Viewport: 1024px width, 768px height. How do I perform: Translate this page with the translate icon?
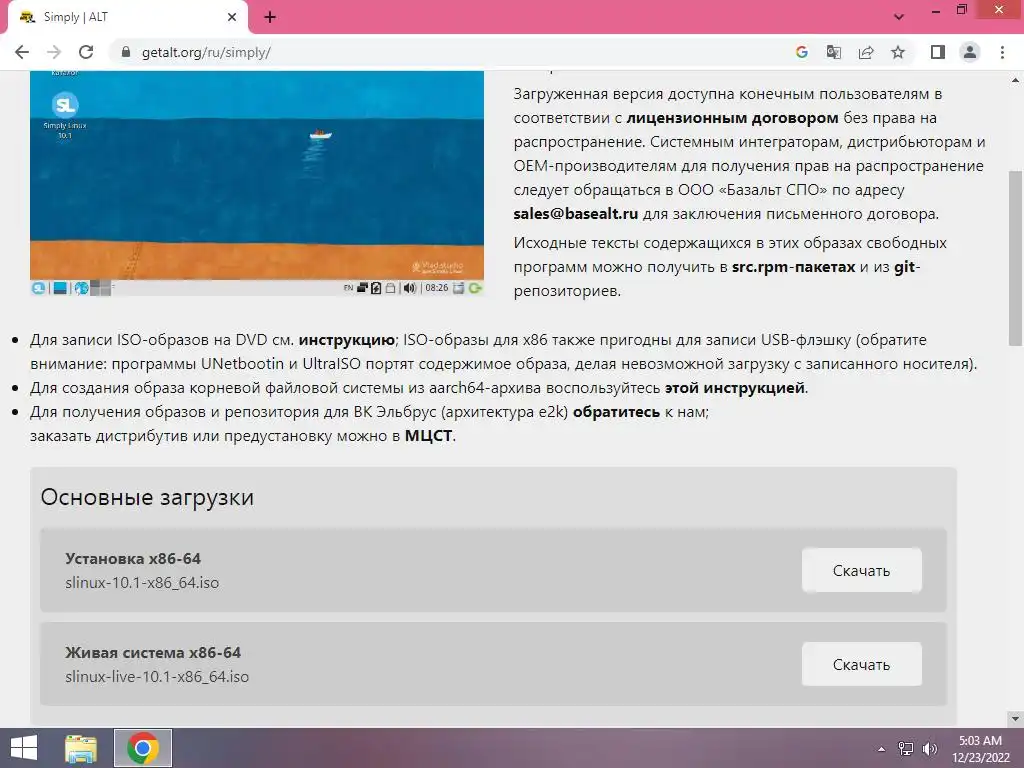pos(833,52)
